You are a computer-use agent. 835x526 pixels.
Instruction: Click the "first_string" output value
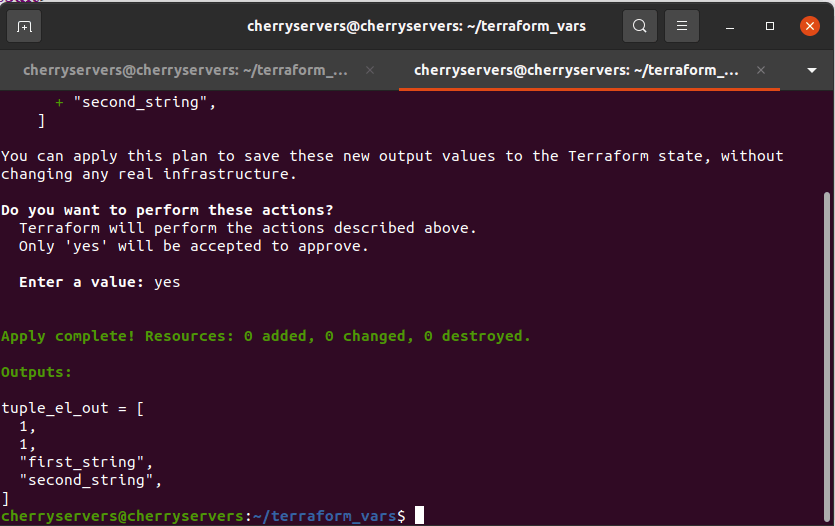[82, 462]
